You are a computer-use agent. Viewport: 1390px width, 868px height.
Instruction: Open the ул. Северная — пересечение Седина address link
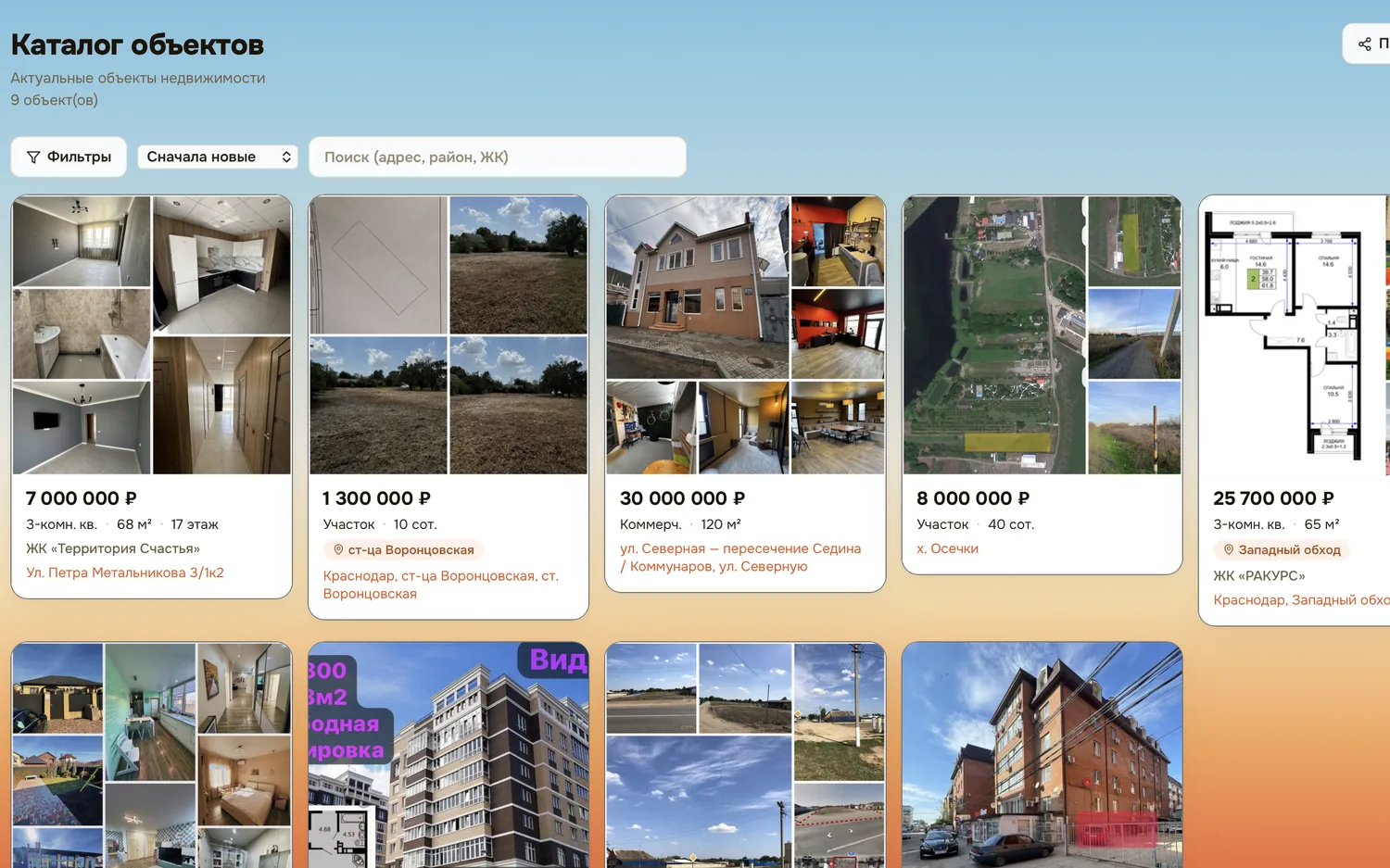click(740, 558)
